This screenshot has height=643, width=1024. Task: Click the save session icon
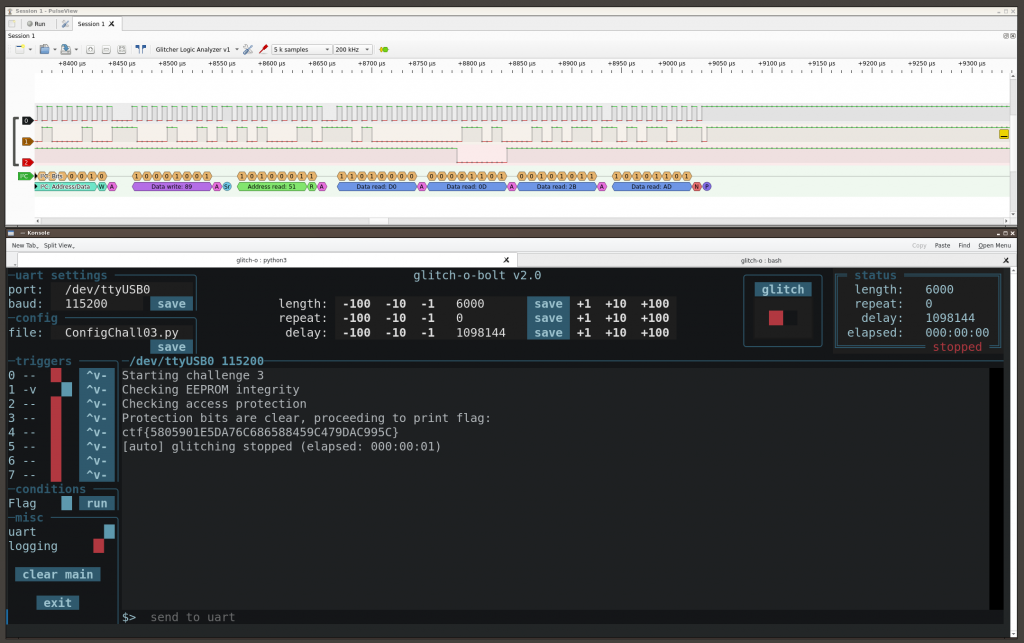(65, 49)
